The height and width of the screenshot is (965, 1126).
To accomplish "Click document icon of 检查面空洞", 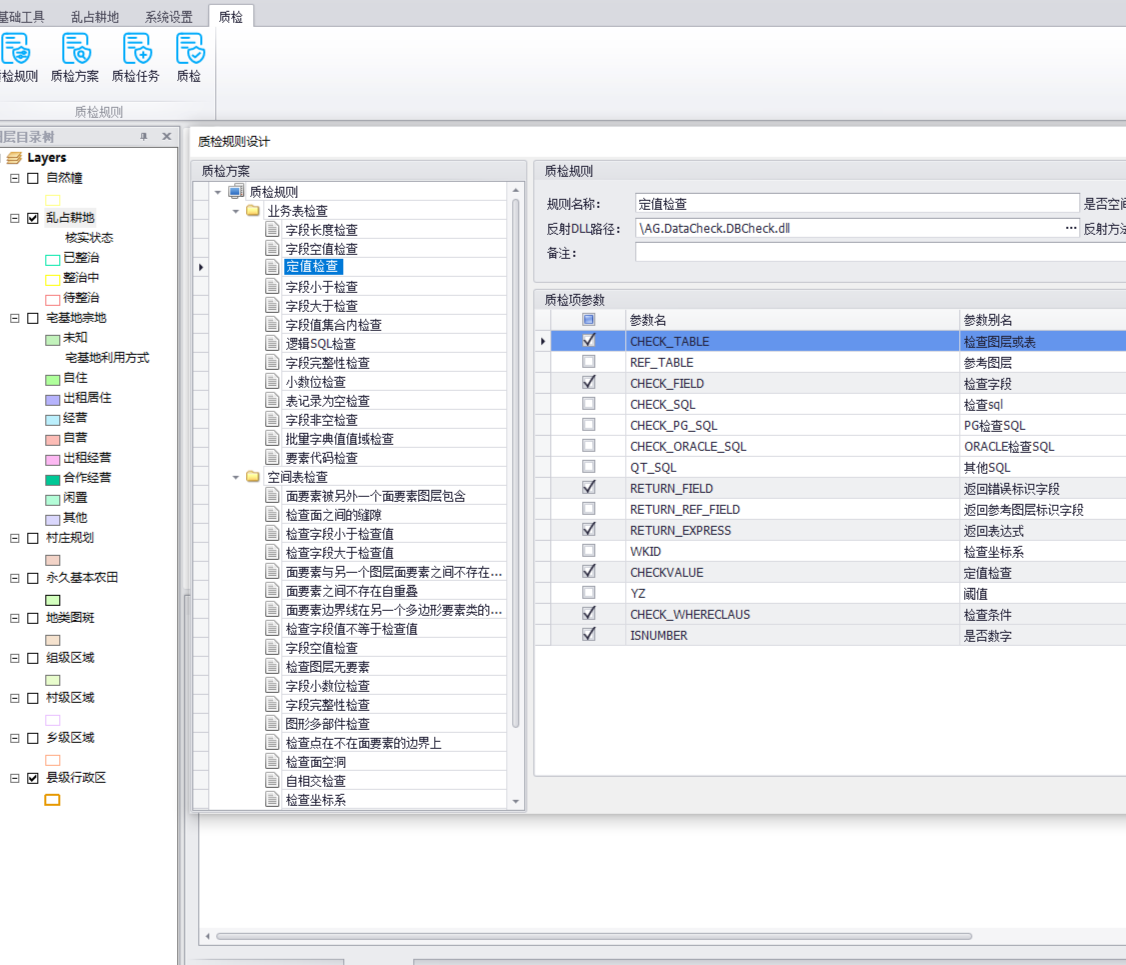I will (272, 761).
